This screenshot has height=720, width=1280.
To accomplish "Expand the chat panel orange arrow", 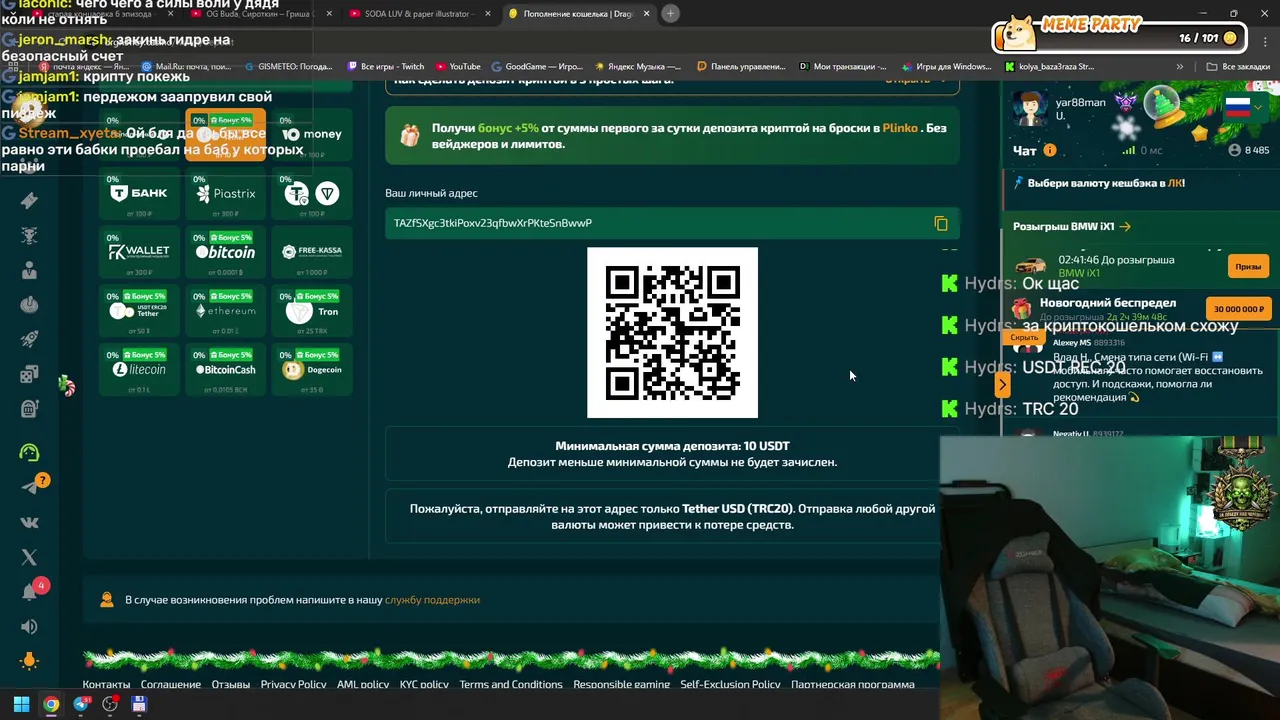I will tap(1002, 384).
